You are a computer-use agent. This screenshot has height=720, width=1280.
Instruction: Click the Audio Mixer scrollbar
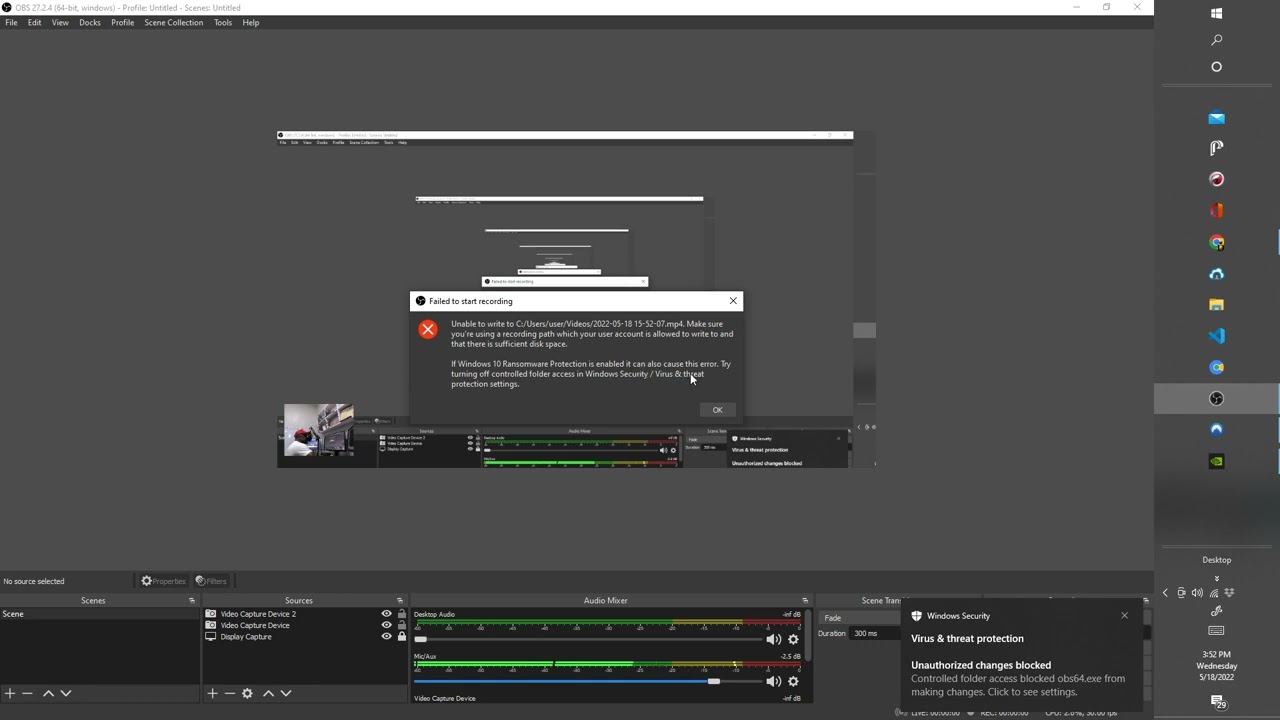click(x=808, y=636)
